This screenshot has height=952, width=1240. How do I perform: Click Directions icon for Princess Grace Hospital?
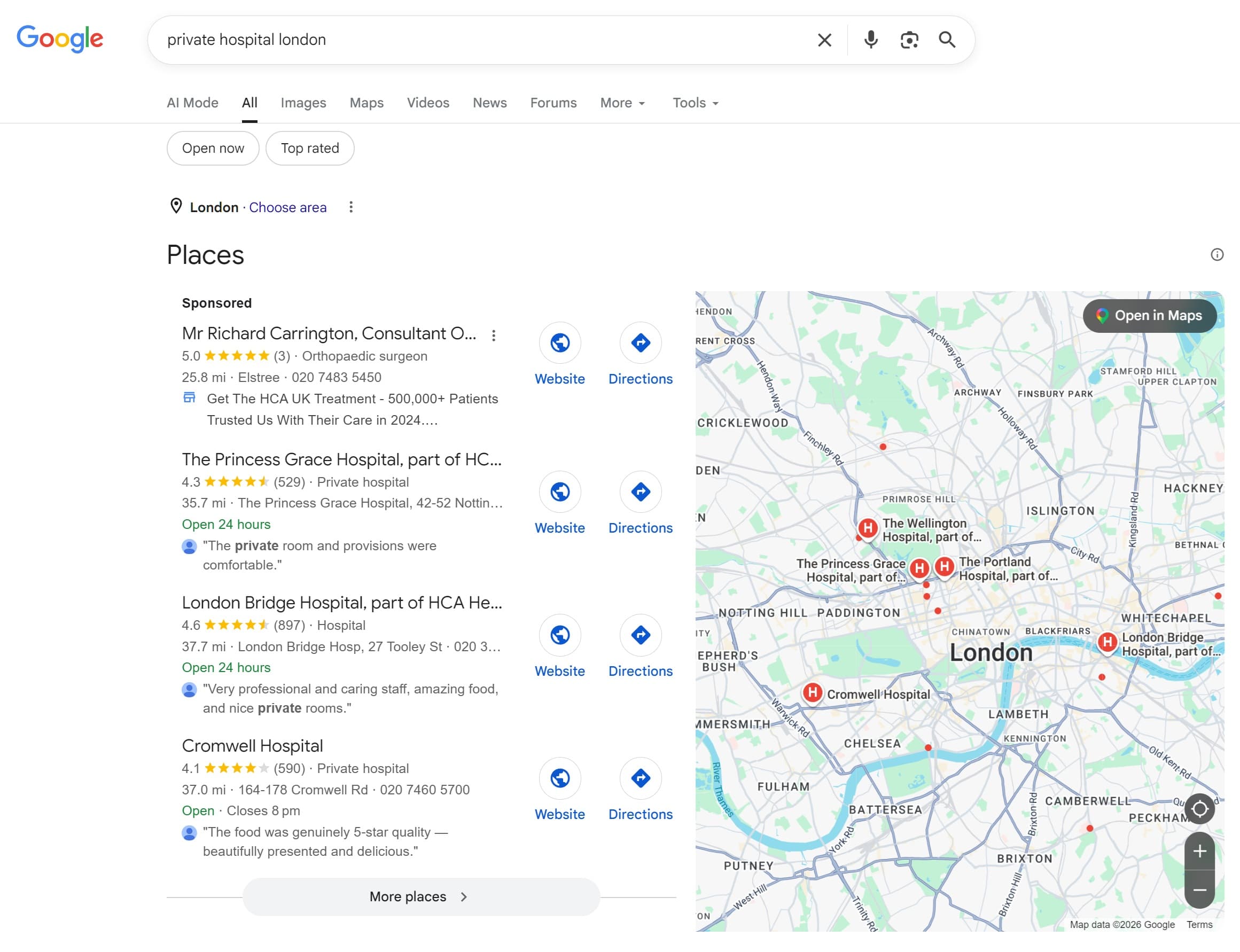click(641, 492)
